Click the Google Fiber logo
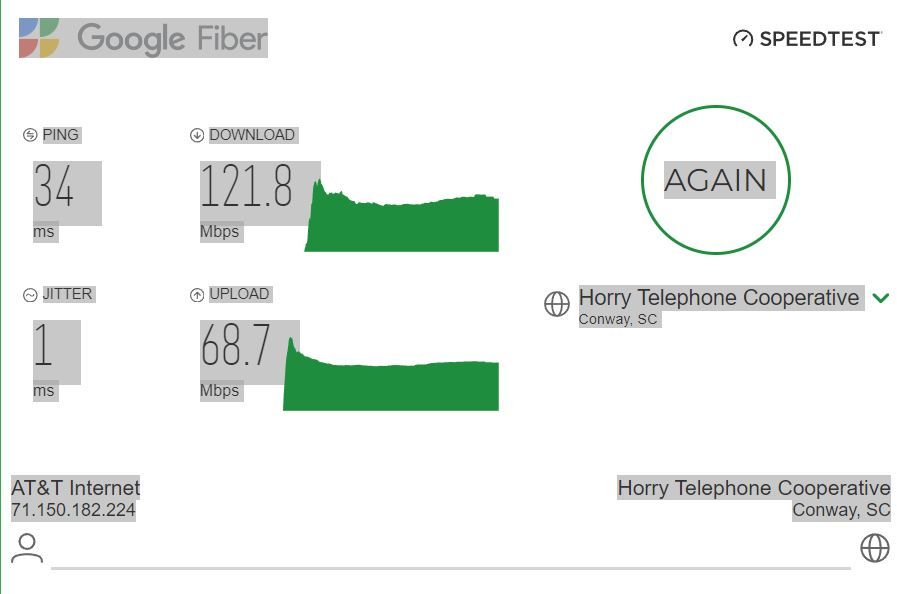Viewport: 897px width, 594px height. click(143, 38)
